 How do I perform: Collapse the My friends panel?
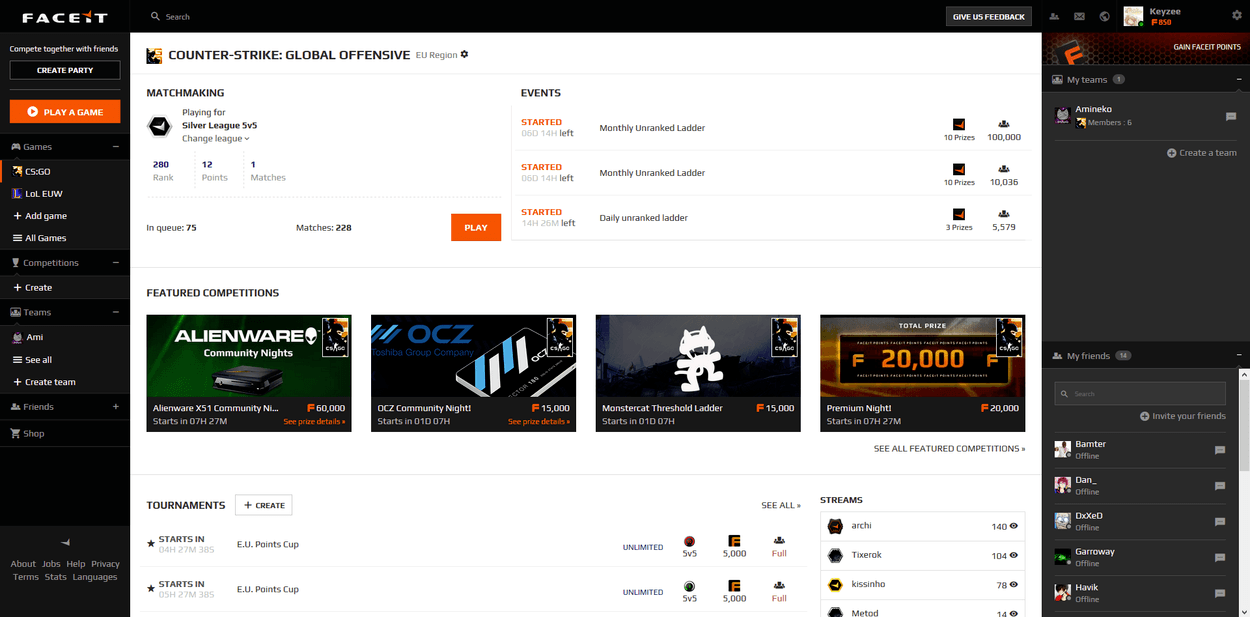(1238, 355)
